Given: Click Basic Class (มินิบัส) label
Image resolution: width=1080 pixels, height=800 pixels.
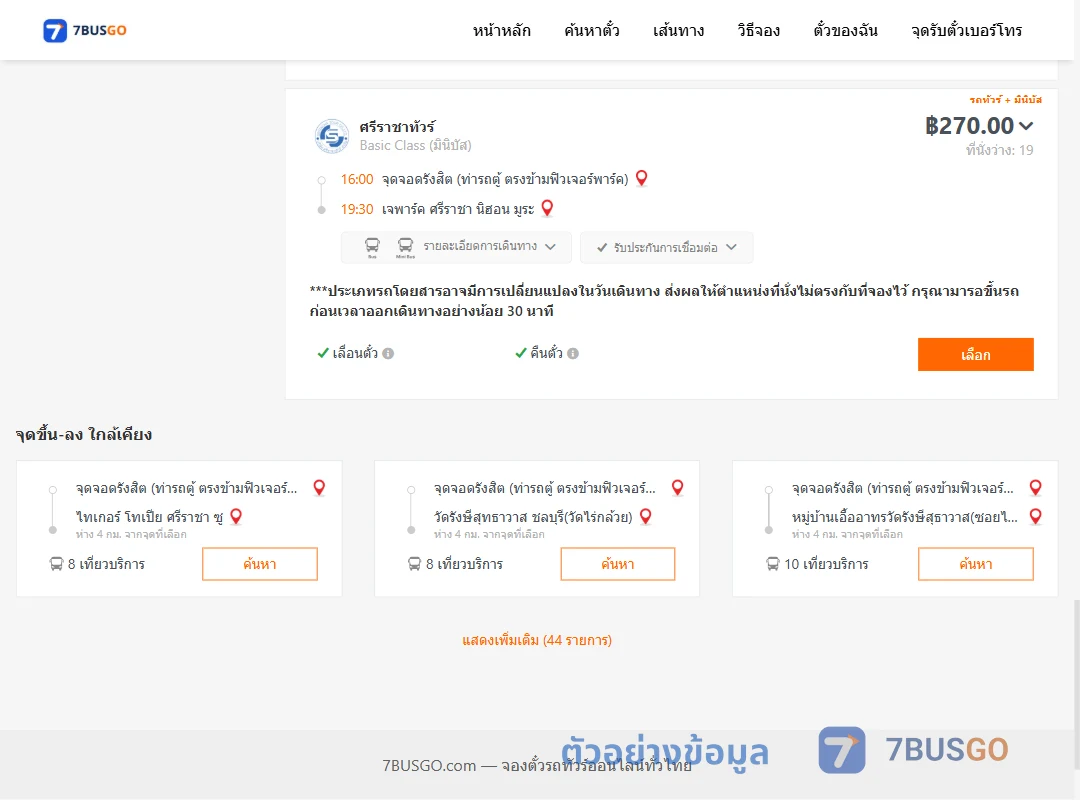Looking at the screenshot, I should [x=415, y=145].
